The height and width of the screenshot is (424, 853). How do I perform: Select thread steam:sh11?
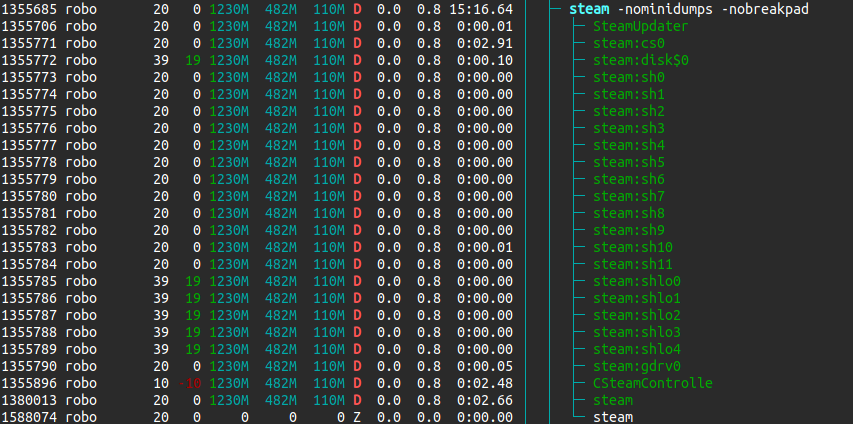click(633, 264)
